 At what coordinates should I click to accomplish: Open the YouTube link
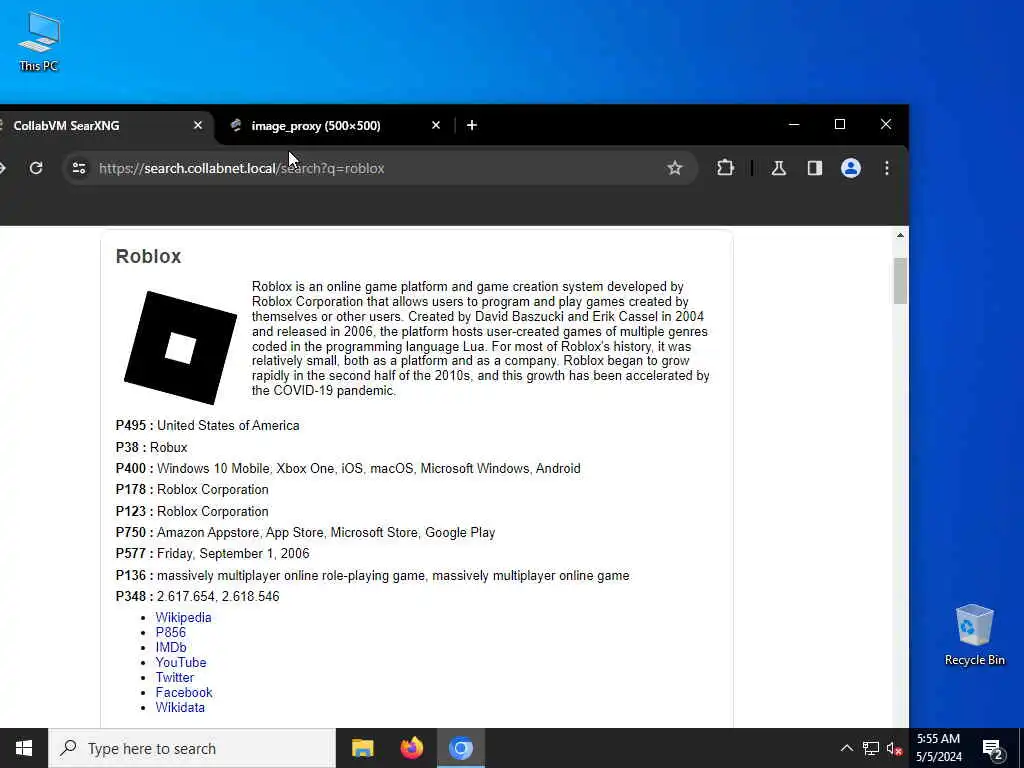pos(181,662)
